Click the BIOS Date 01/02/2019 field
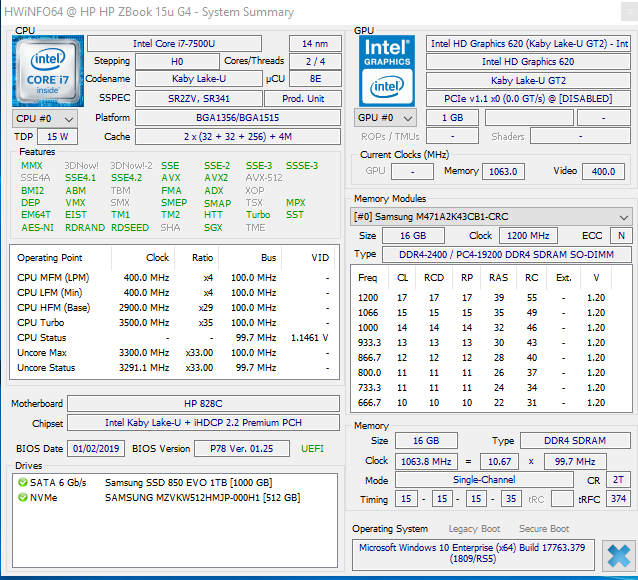Screen dimensions: 638x580 96,449
